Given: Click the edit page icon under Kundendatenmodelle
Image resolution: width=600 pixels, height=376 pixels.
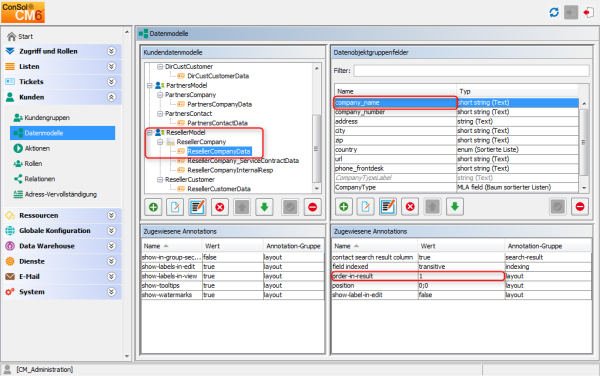Looking at the screenshot, I should (x=175, y=207).
